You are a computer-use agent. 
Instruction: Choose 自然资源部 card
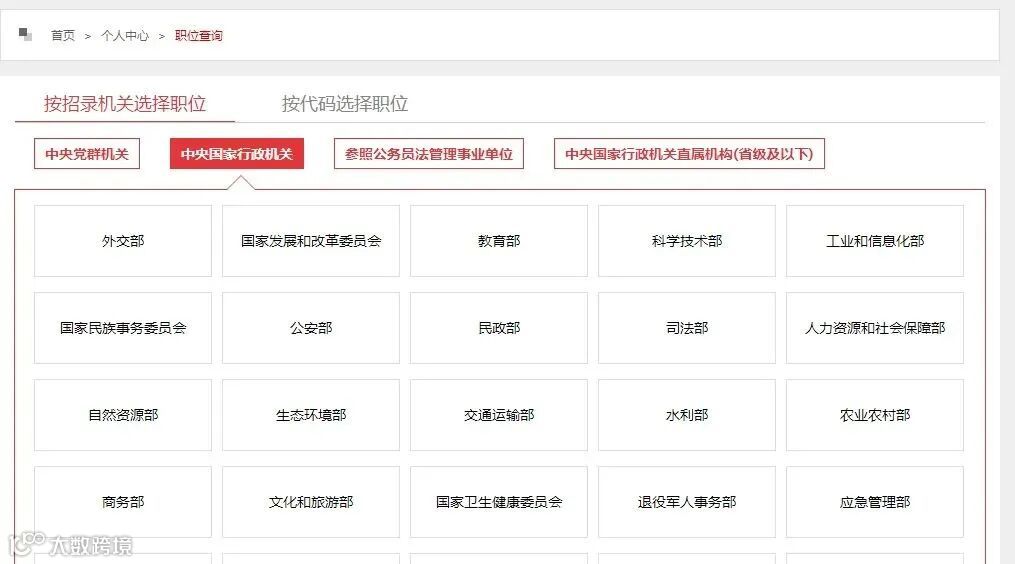[123, 415]
